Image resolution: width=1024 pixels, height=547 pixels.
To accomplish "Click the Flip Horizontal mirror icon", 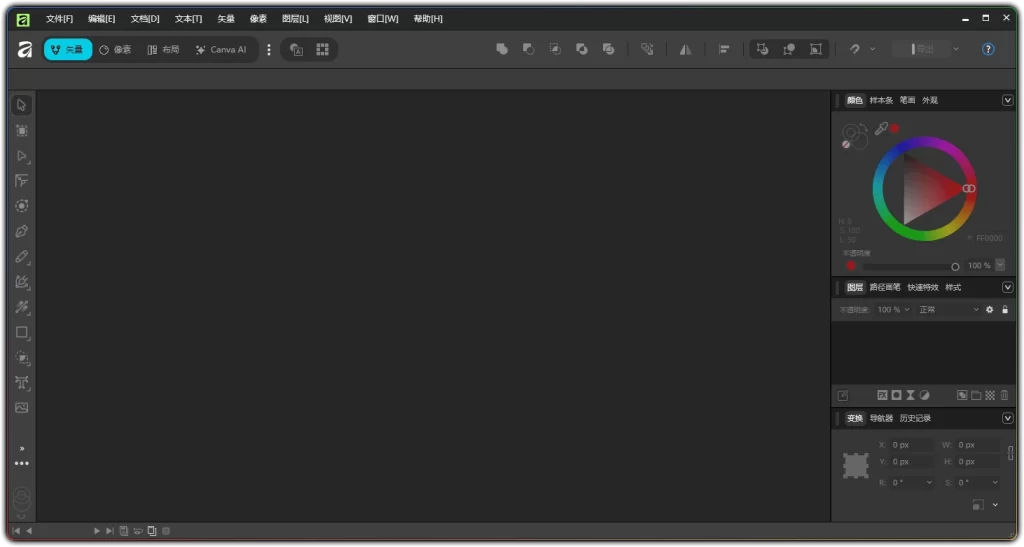I will (685, 49).
